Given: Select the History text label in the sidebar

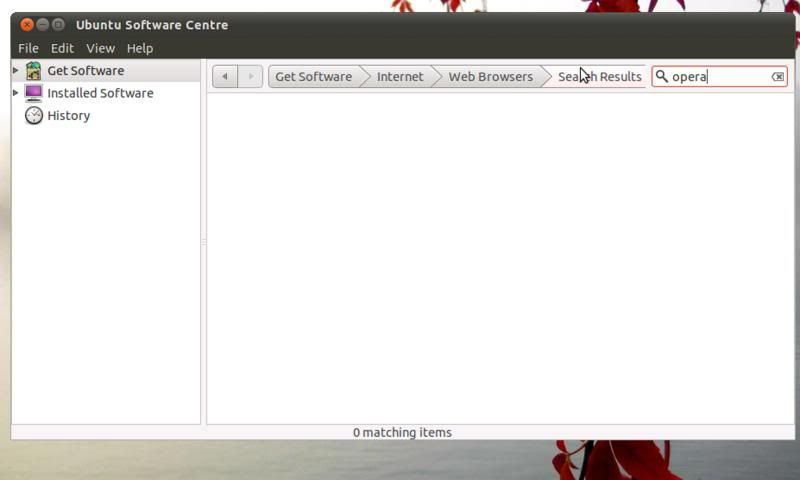Looking at the screenshot, I should (69, 116).
